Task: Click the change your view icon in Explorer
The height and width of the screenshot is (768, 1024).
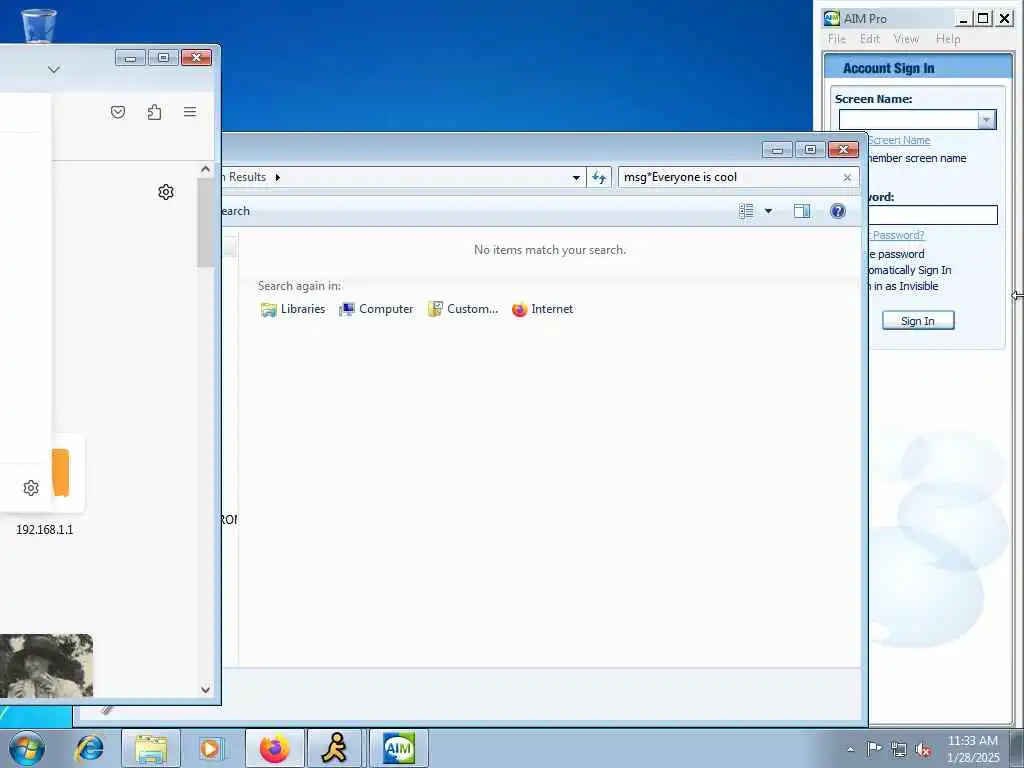Action: tap(746, 211)
